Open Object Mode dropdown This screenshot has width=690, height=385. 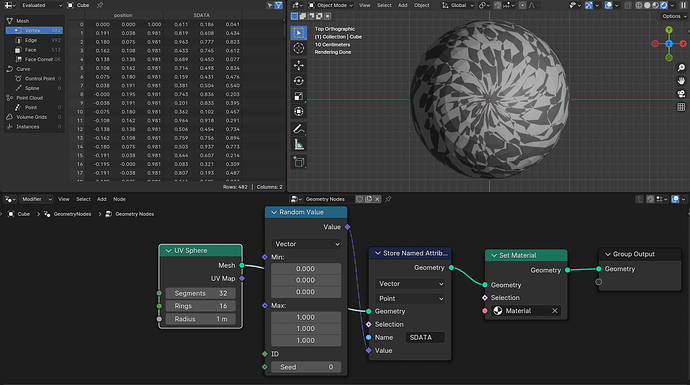click(x=330, y=5)
